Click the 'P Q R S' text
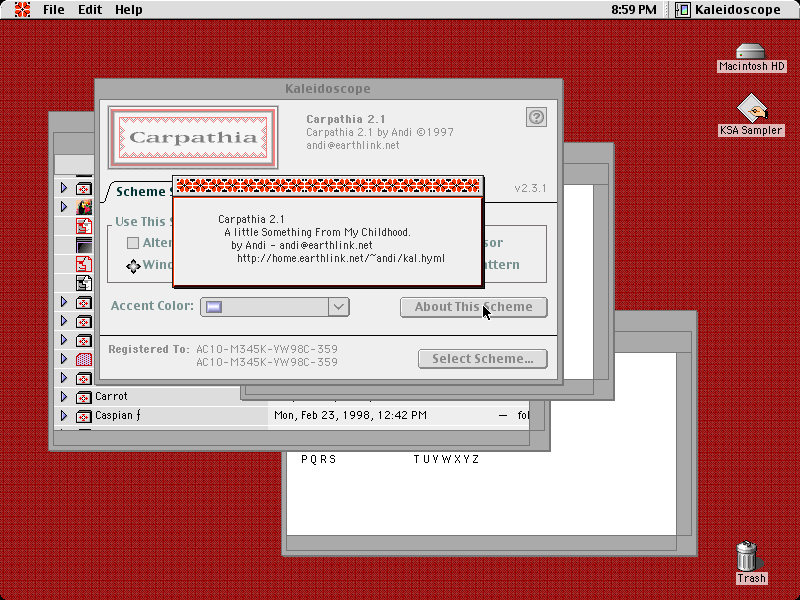 point(319,460)
